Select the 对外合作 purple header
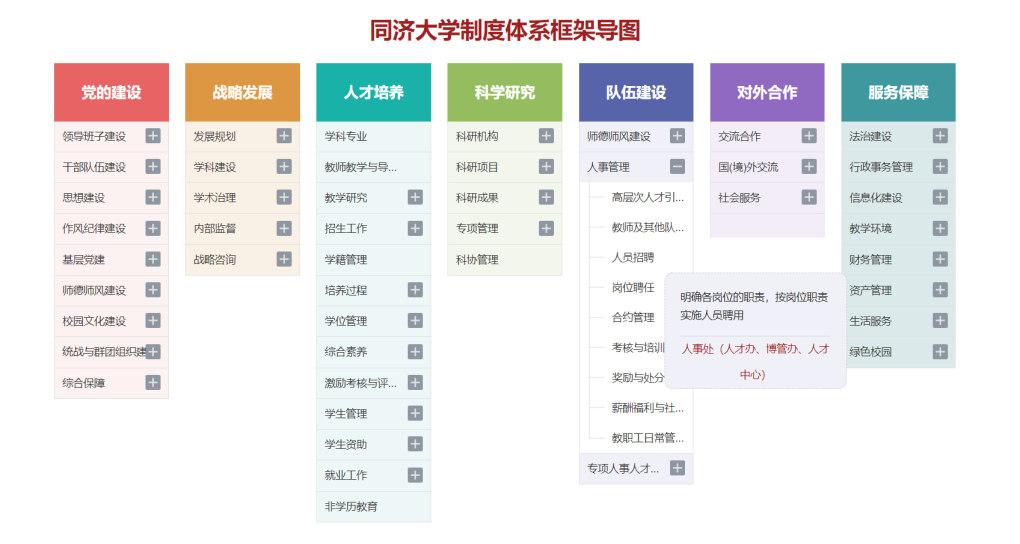Viewport: 1020px width, 544px height. [x=767, y=92]
